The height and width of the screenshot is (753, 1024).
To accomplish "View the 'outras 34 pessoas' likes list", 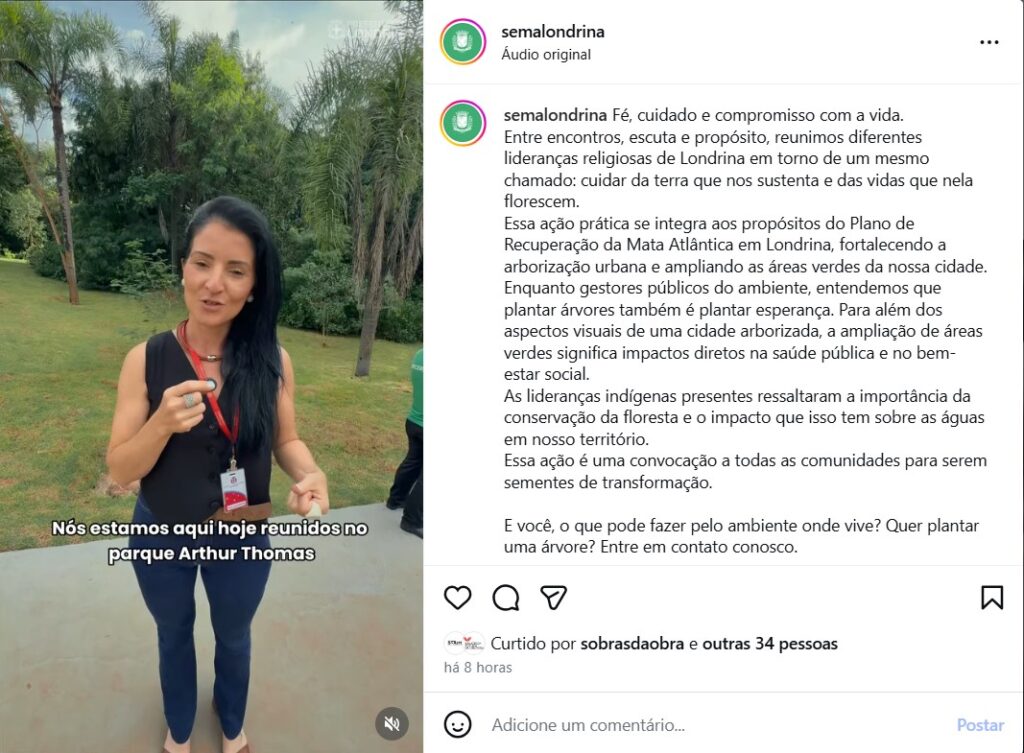I will [x=770, y=643].
